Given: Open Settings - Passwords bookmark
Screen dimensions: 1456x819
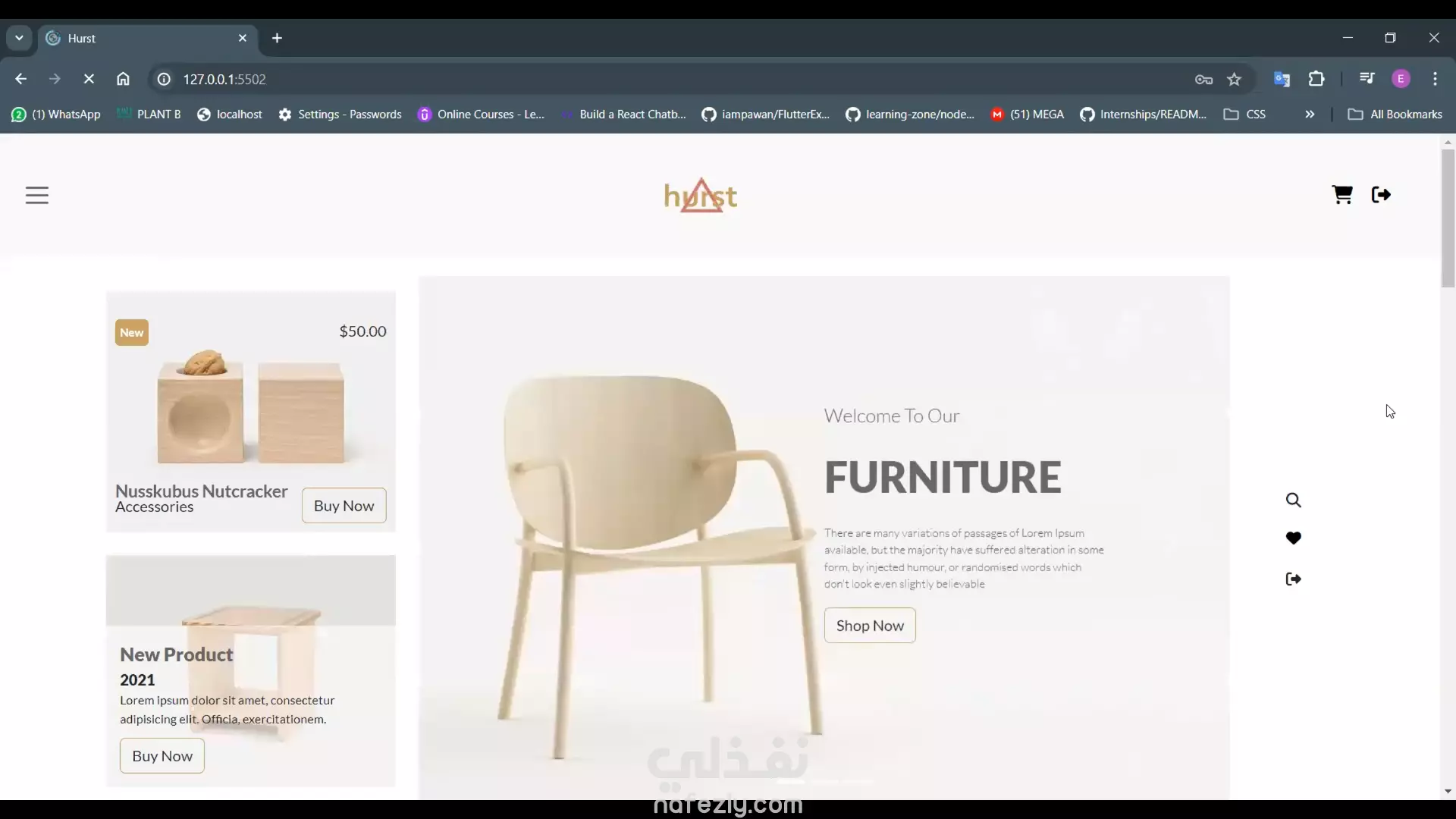Looking at the screenshot, I should point(340,115).
